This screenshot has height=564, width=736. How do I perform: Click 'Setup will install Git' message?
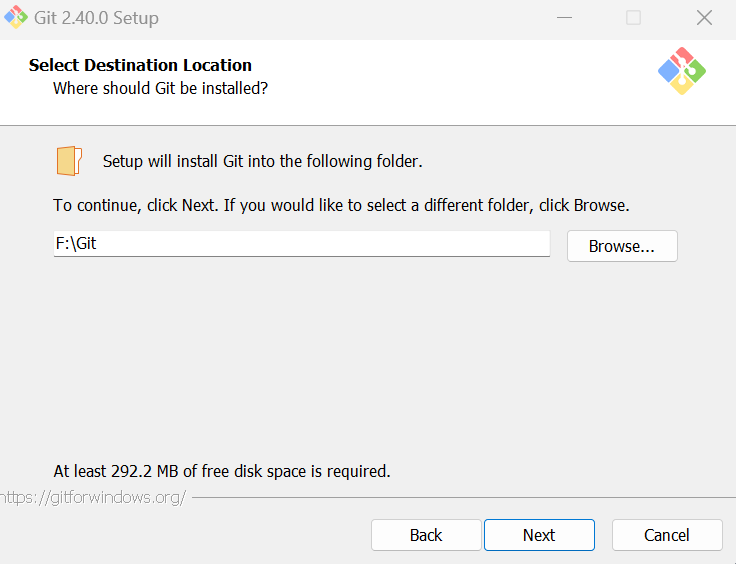(x=262, y=161)
